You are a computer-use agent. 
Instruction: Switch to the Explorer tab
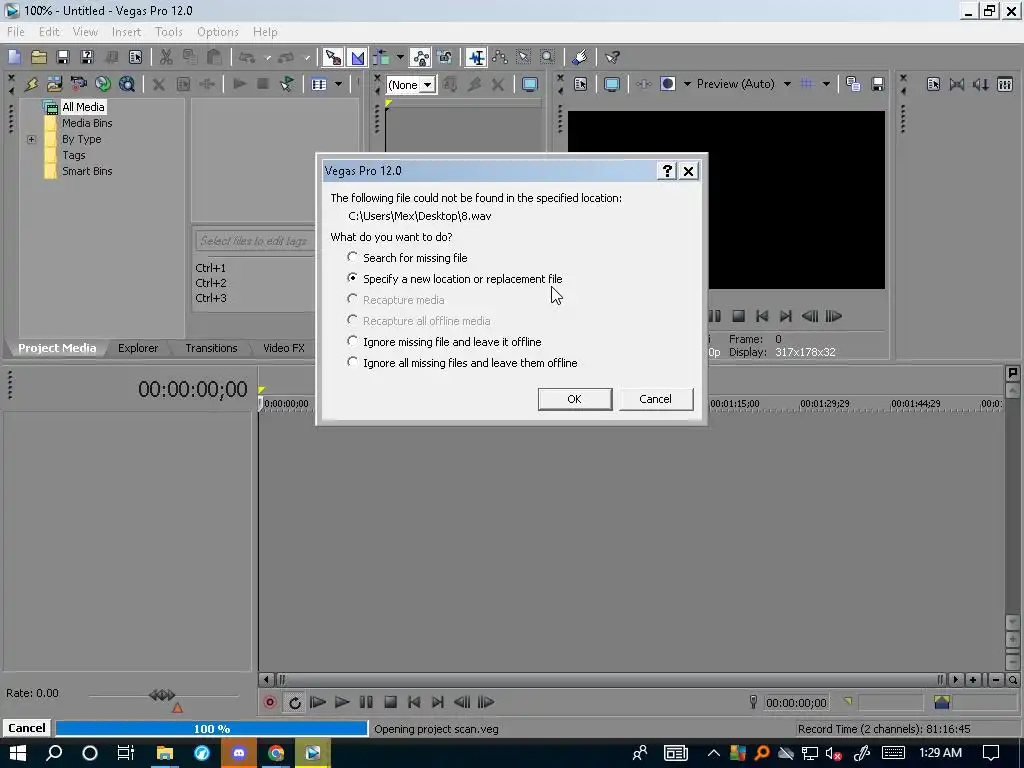[138, 348]
